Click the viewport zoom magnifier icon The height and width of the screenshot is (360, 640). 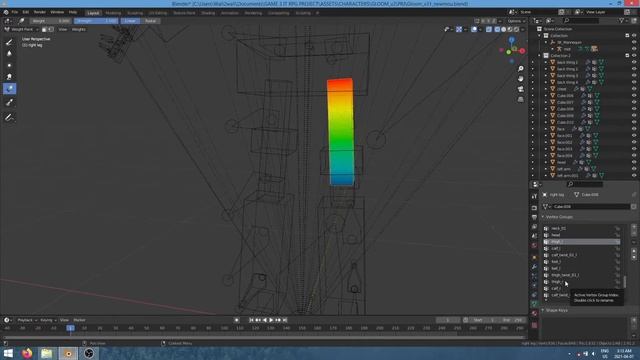tap(520, 69)
